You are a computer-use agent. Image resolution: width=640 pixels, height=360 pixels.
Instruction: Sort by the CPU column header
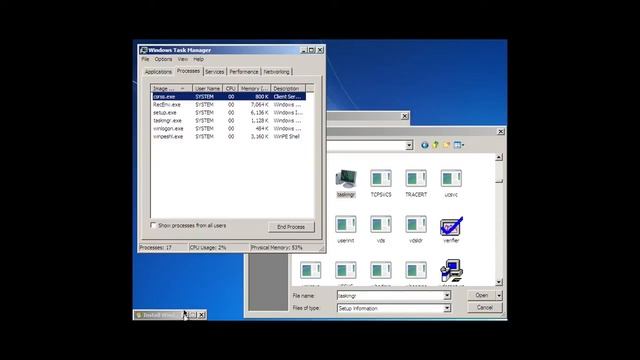point(231,89)
